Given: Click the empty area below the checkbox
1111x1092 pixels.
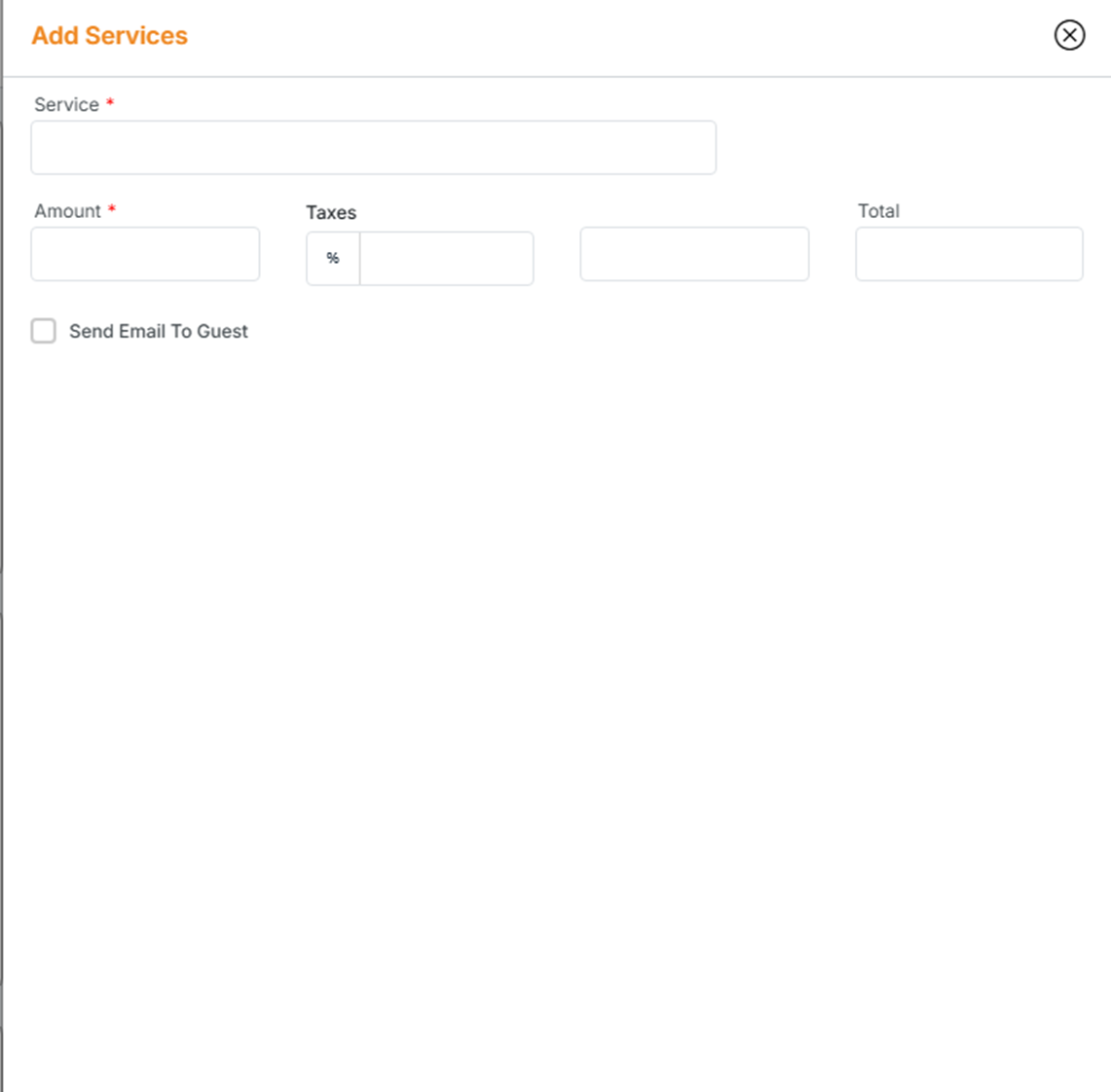Looking at the screenshot, I should [x=555, y=681].
